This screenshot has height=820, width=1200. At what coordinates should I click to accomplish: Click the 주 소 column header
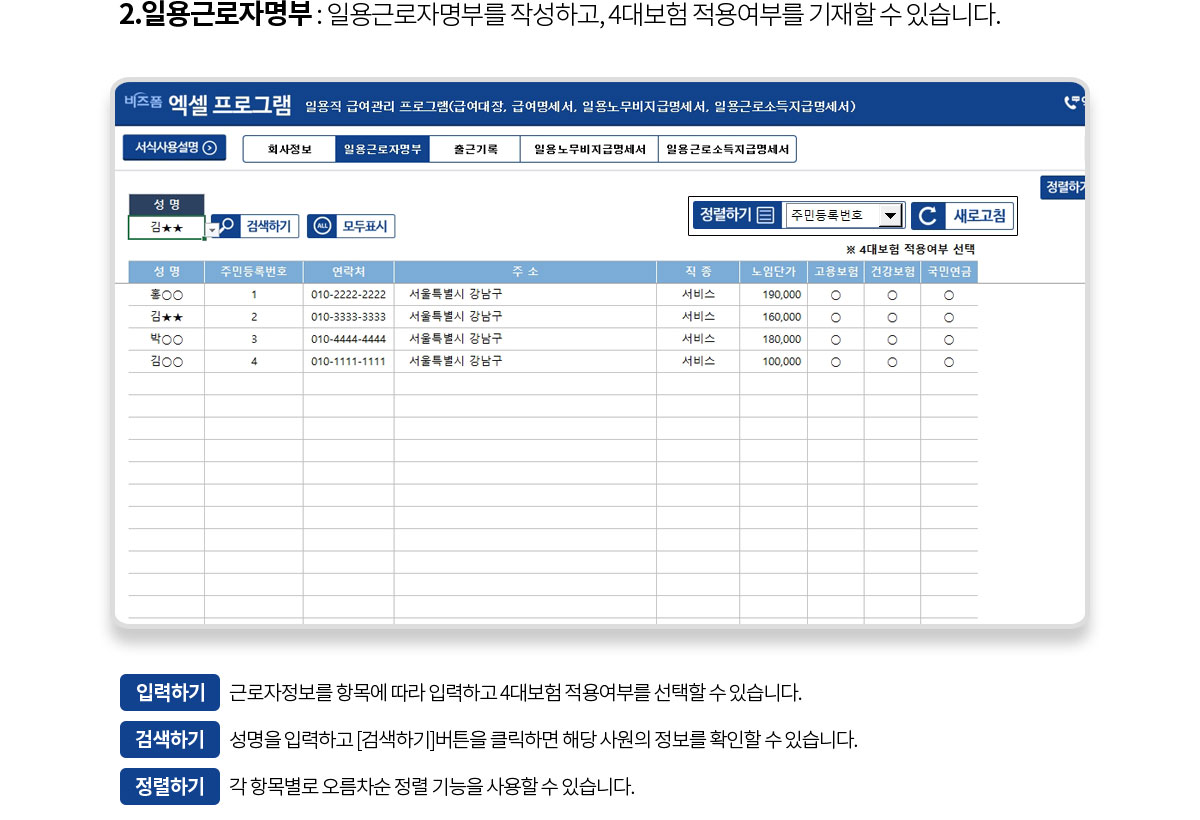[x=525, y=272]
